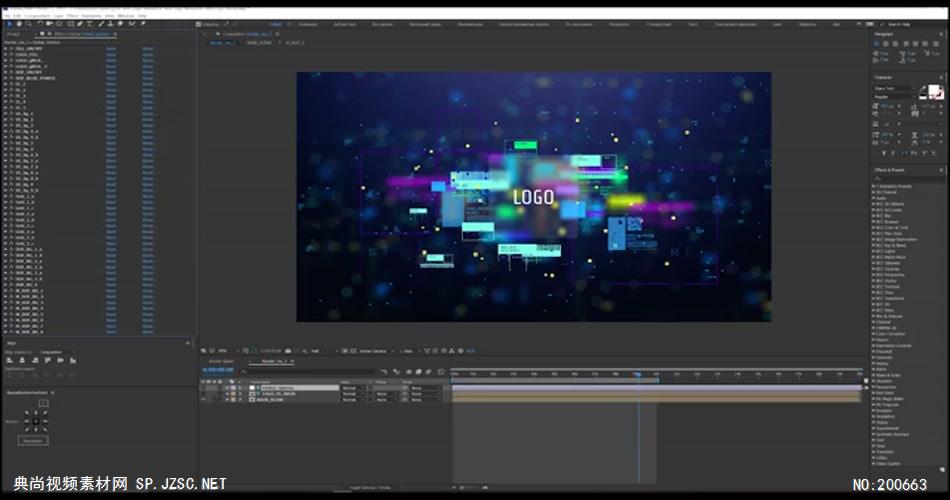Select the Brush tool
950x500 pixels.
(101, 24)
